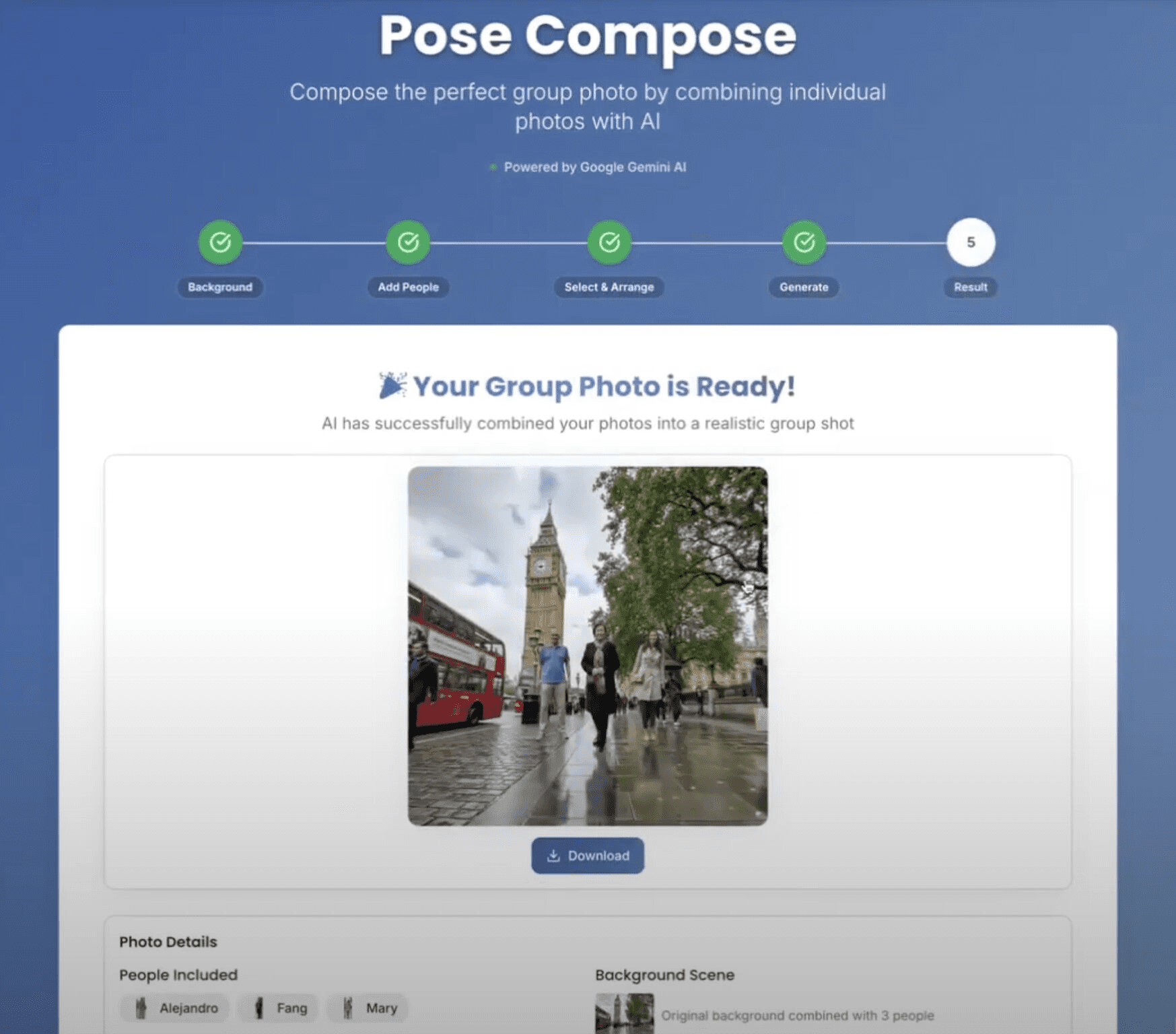Go to Select & Arrange label
The image size is (1176, 1034).
609,287
